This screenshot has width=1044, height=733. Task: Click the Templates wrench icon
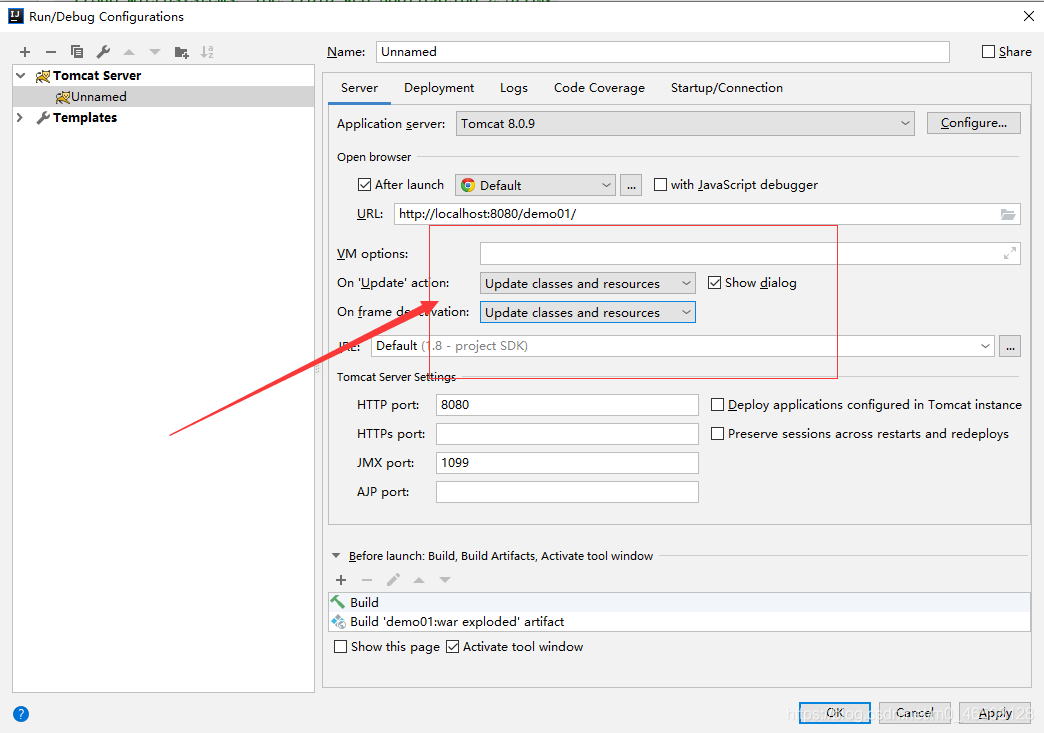click(x=43, y=118)
